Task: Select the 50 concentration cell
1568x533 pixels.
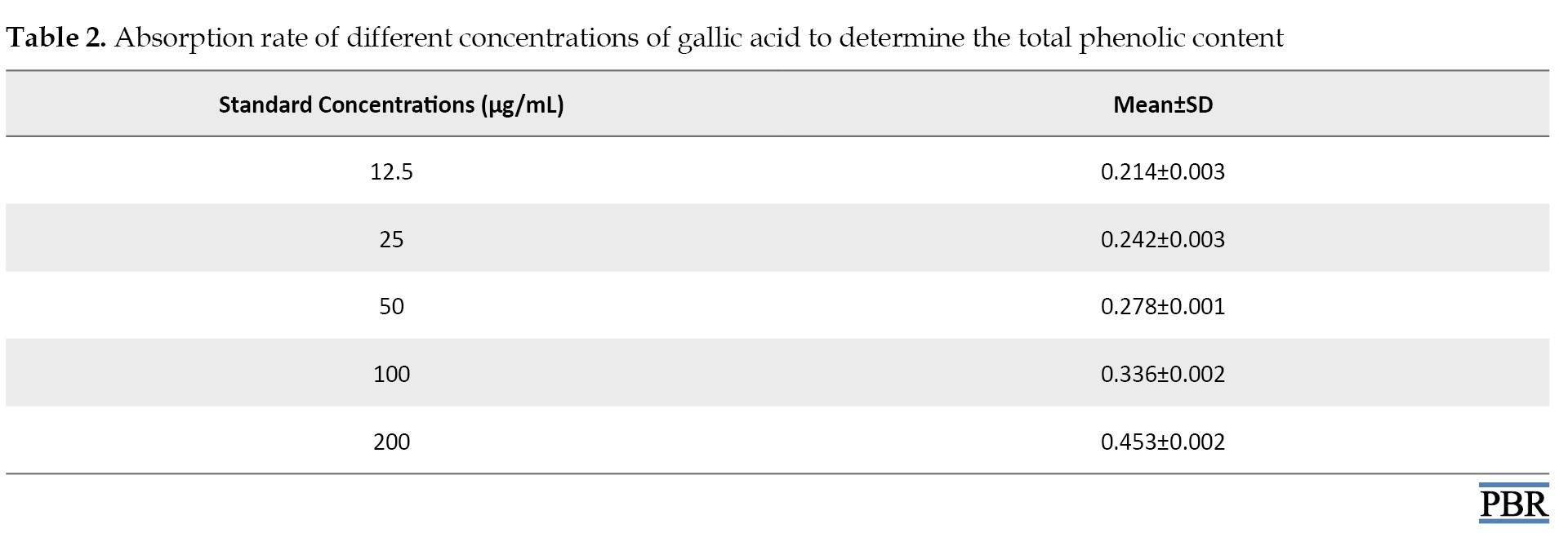Action: click(391, 306)
